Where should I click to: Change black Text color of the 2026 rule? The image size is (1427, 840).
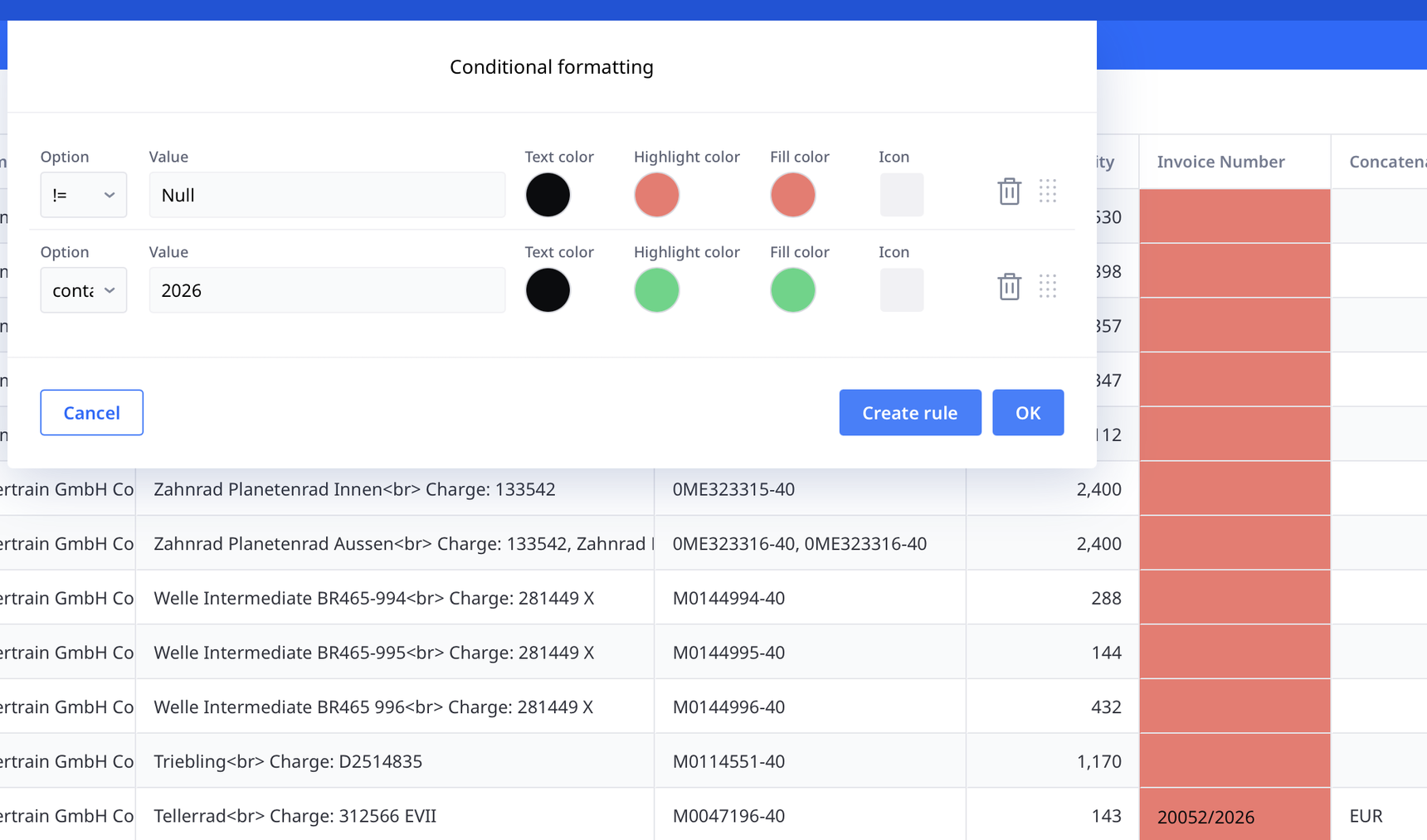pos(548,290)
